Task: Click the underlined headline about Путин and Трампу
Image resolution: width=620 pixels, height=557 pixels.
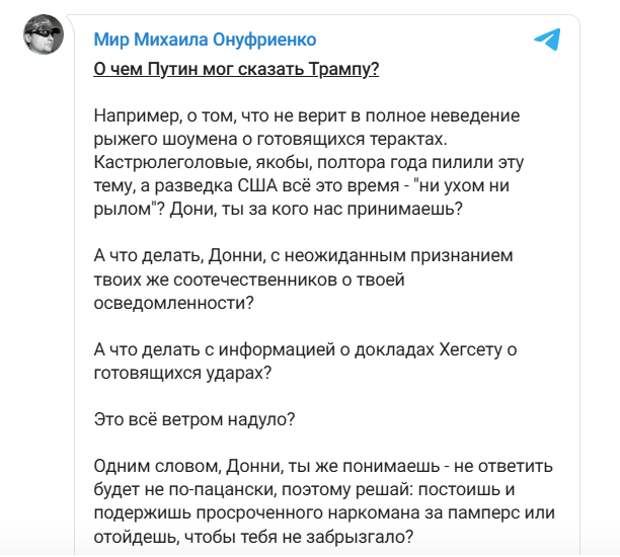Action: 236,69
